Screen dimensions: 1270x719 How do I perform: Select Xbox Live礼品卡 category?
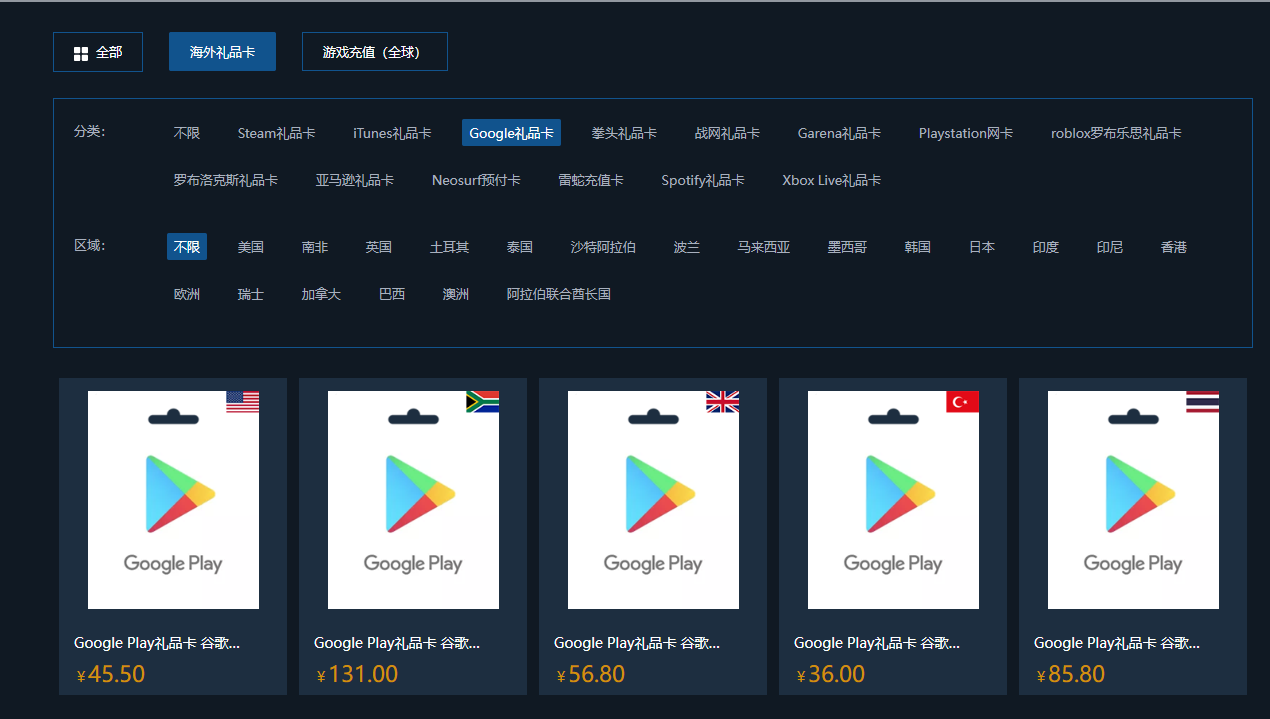click(832, 180)
